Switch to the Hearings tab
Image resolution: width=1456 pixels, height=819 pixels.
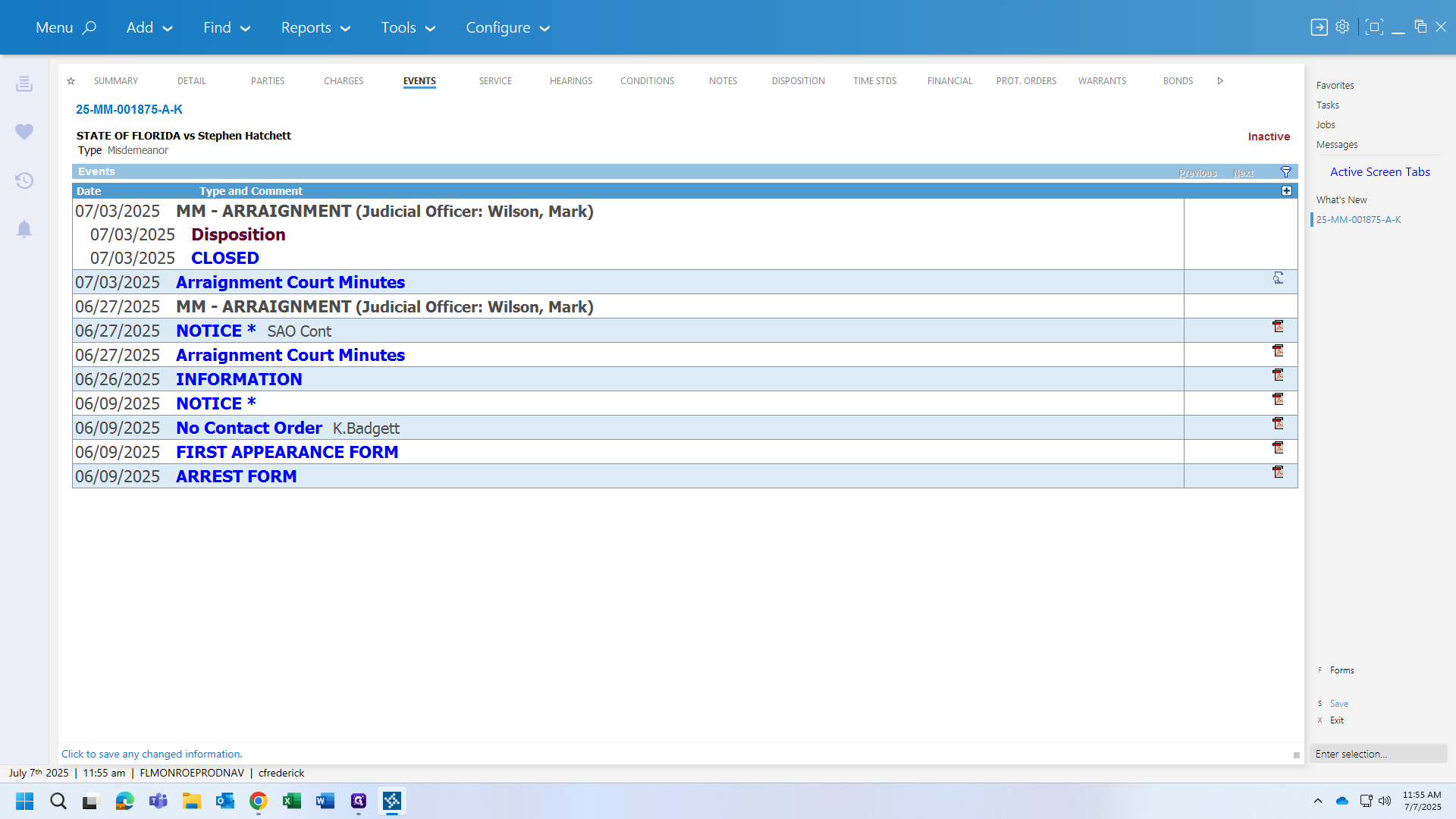pyautogui.click(x=571, y=81)
